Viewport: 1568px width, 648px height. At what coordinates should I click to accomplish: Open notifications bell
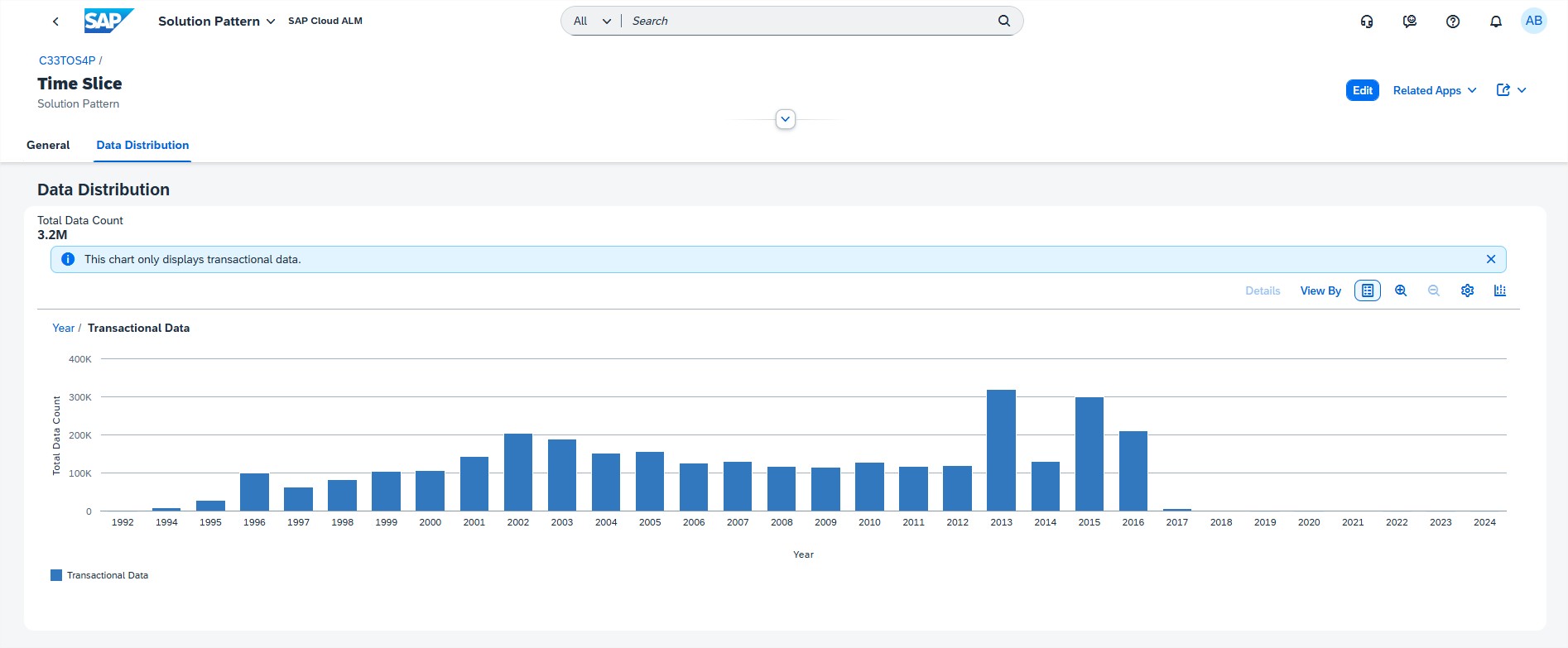point(1496,22)
